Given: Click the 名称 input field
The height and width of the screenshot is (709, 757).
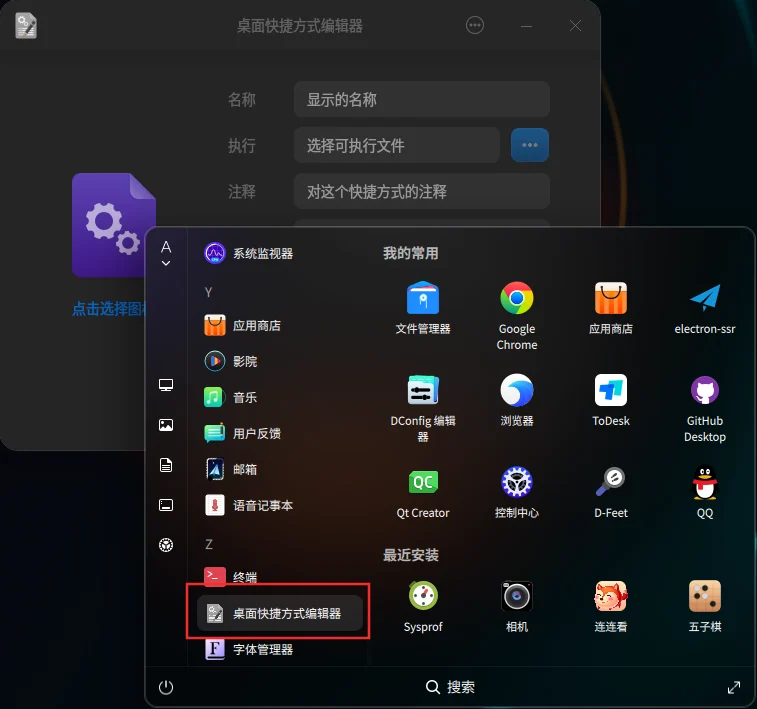Looking at the screenshot, I should coord(421,99).
